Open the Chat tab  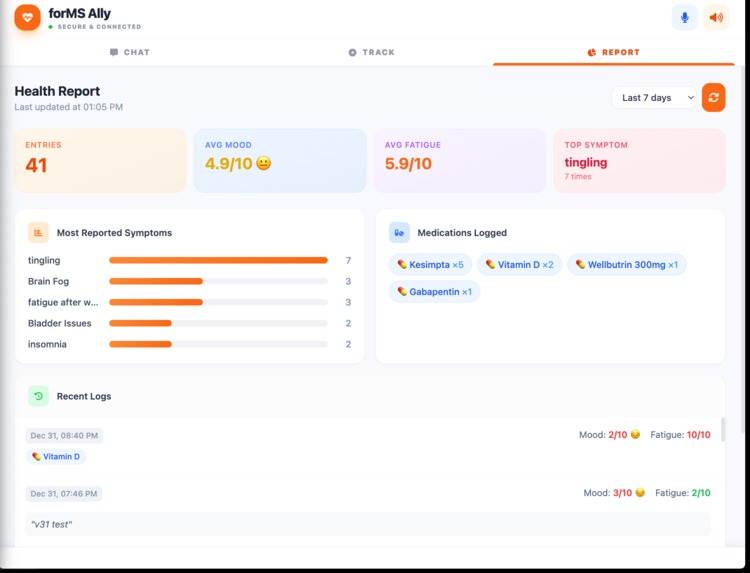130,52
